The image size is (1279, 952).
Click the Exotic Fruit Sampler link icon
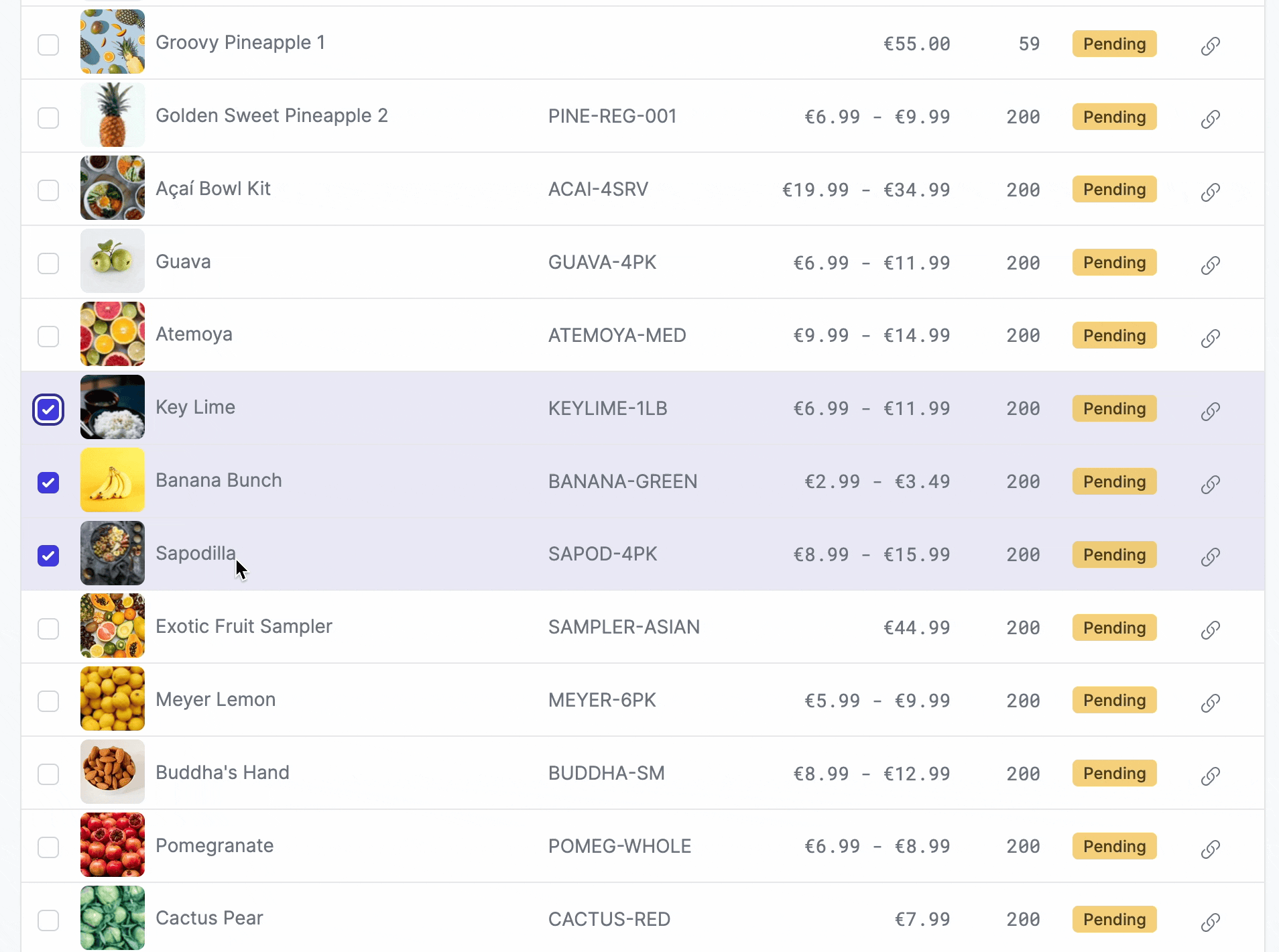pos(1210,630)
